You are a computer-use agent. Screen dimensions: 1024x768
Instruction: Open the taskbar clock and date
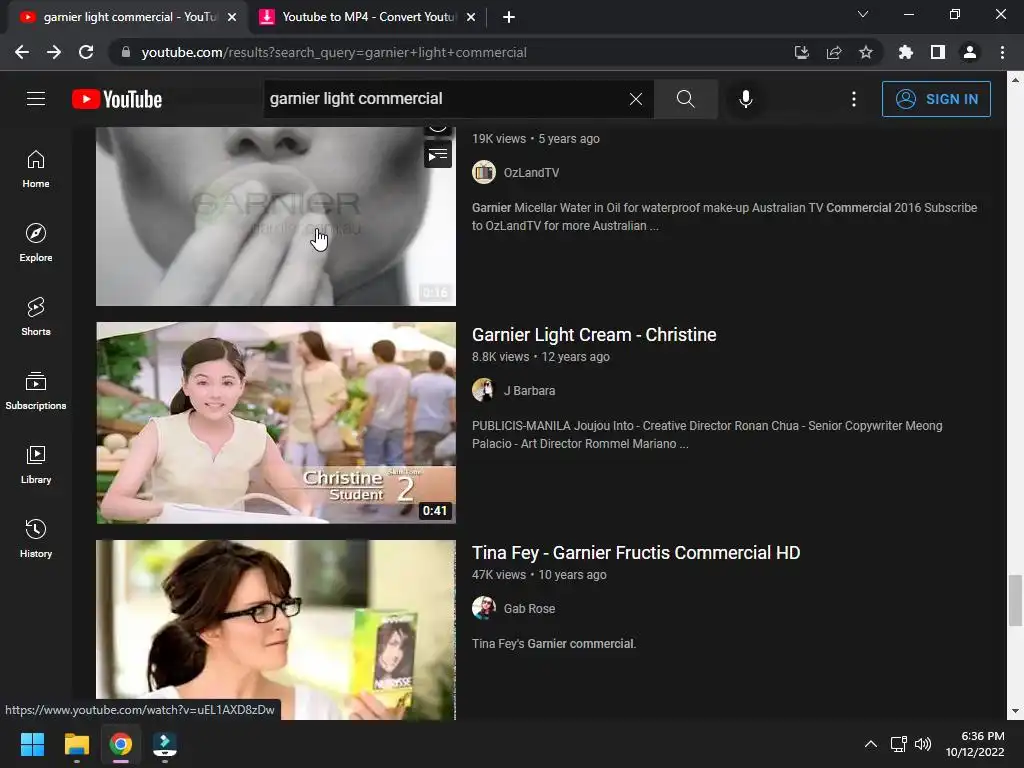[975, 744]
